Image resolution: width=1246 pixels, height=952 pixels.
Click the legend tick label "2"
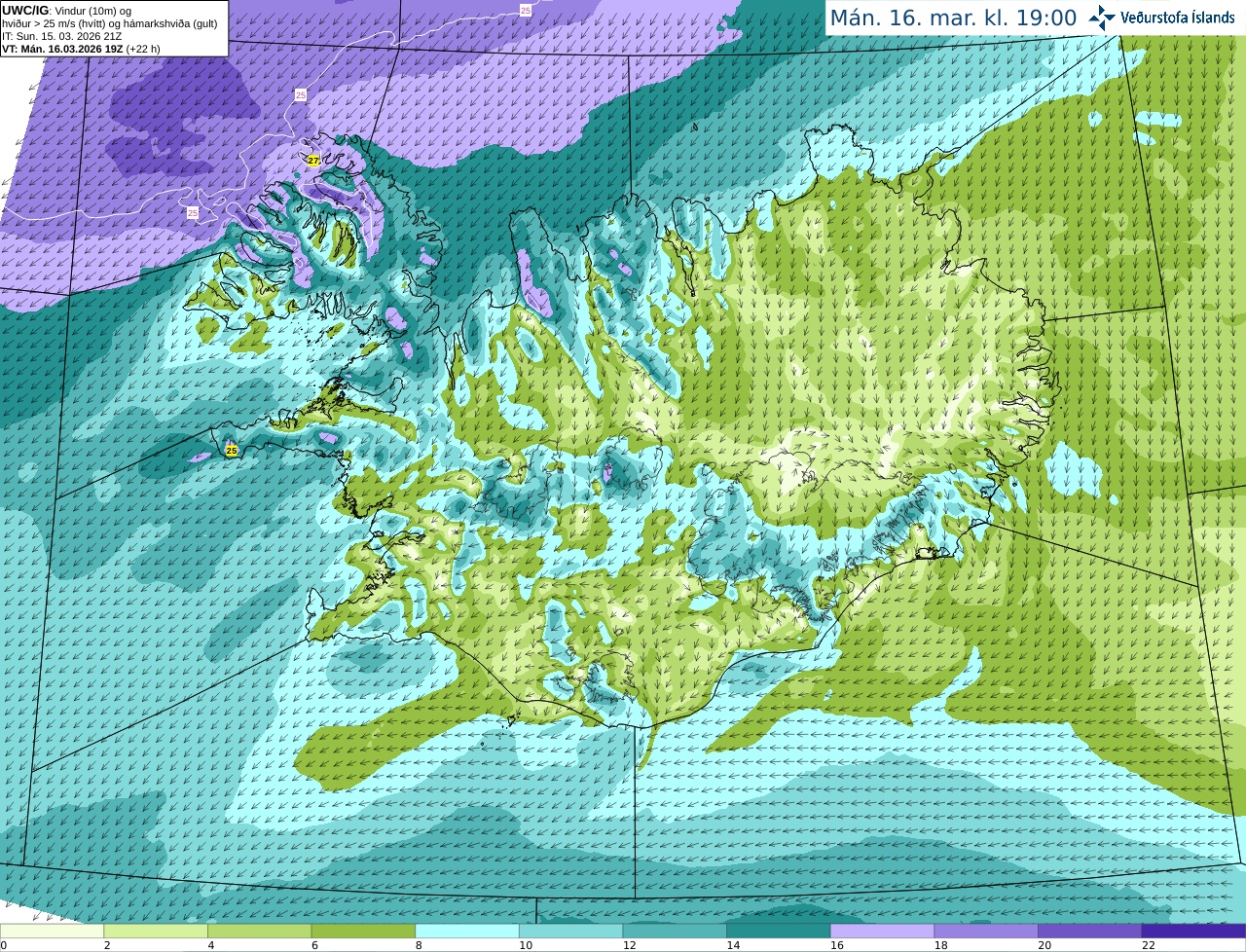[x=107, y=945]
